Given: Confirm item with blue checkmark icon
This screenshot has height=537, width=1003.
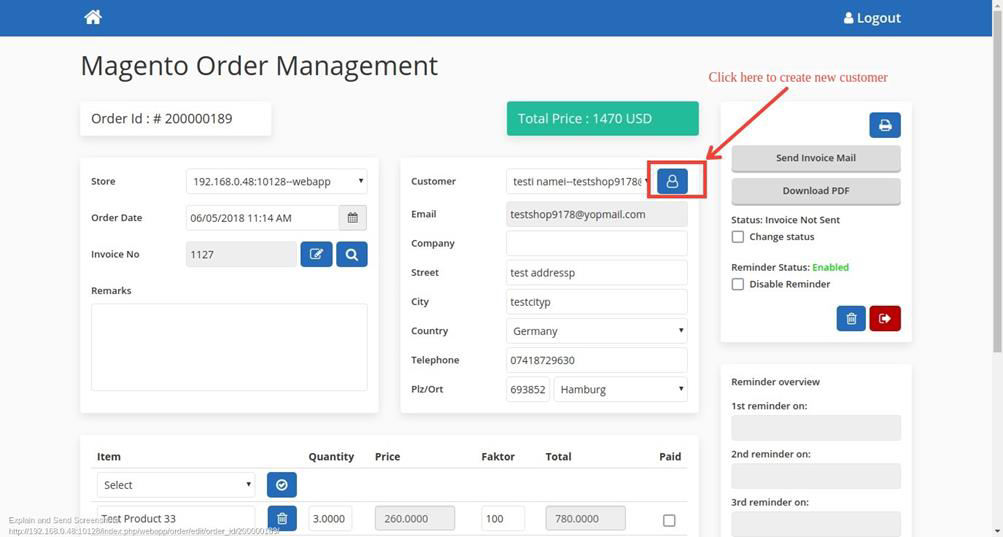Looking at the screenshot, I should point(282,485).
